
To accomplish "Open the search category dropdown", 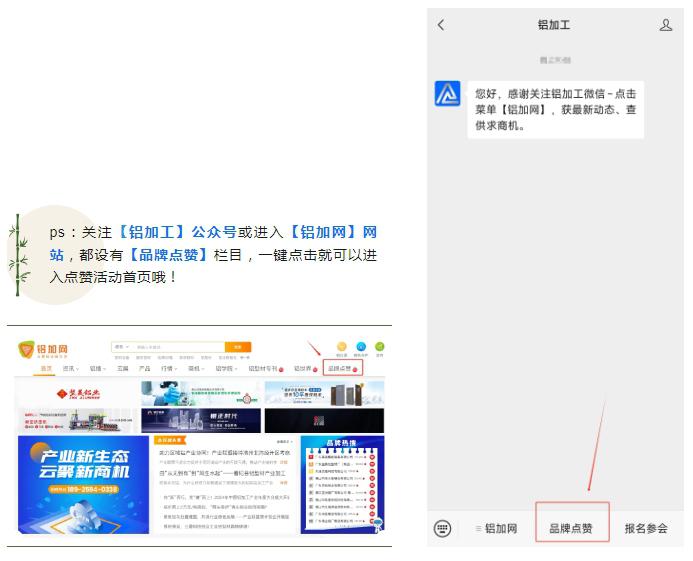I will (121, 347).
